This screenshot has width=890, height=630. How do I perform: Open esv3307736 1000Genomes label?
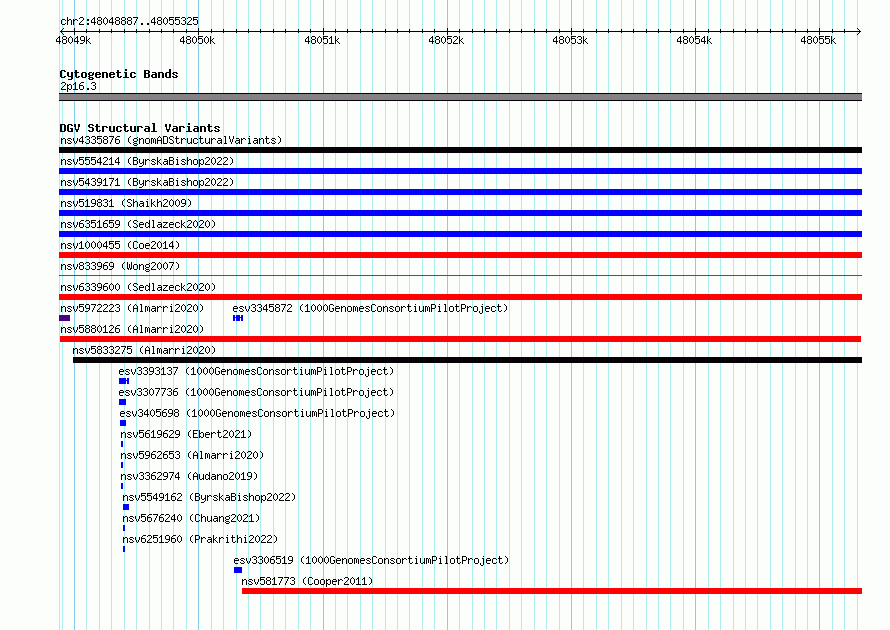256,392
